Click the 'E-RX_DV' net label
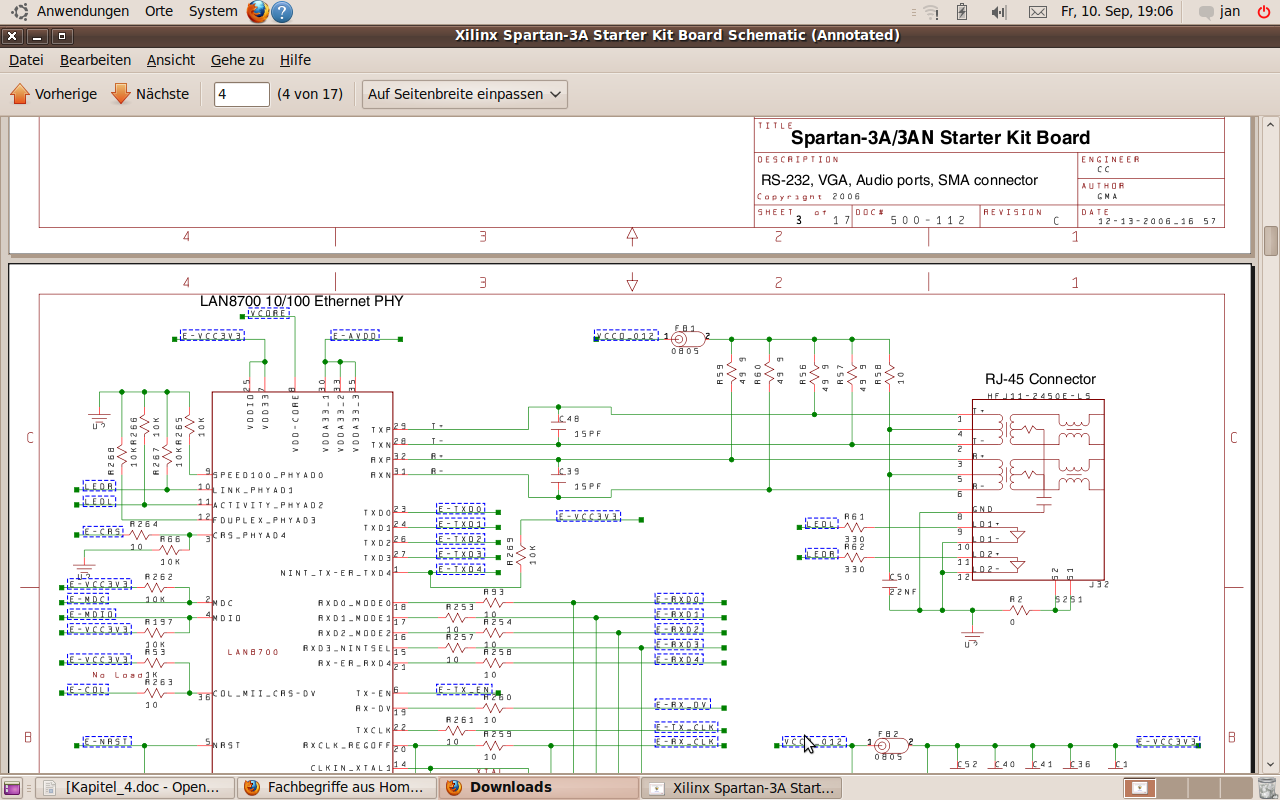This screenshot has height=800, width=1280. tap(683, 704)
